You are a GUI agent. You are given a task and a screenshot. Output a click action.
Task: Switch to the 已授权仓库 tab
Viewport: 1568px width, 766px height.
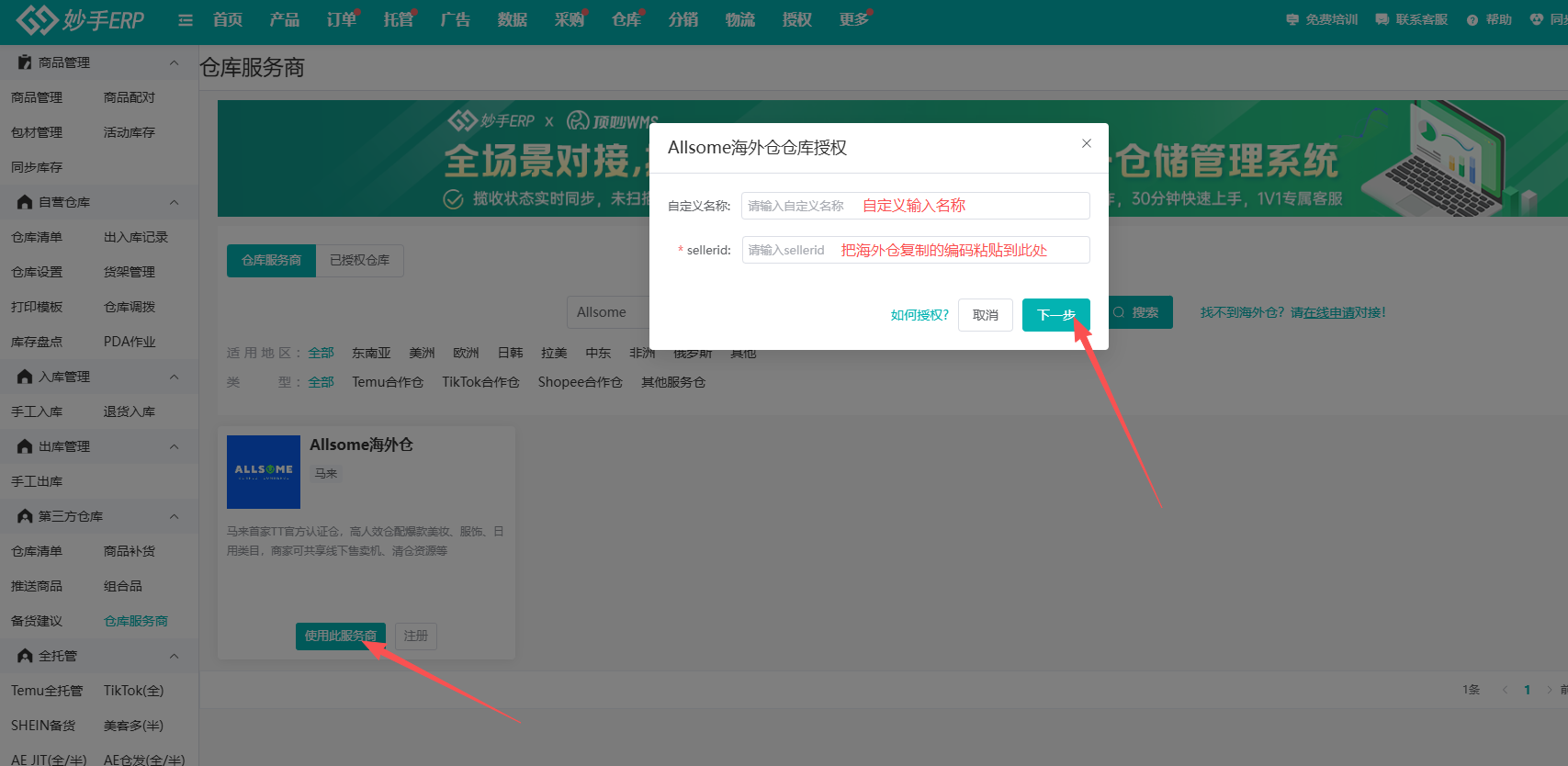[359, 261]
